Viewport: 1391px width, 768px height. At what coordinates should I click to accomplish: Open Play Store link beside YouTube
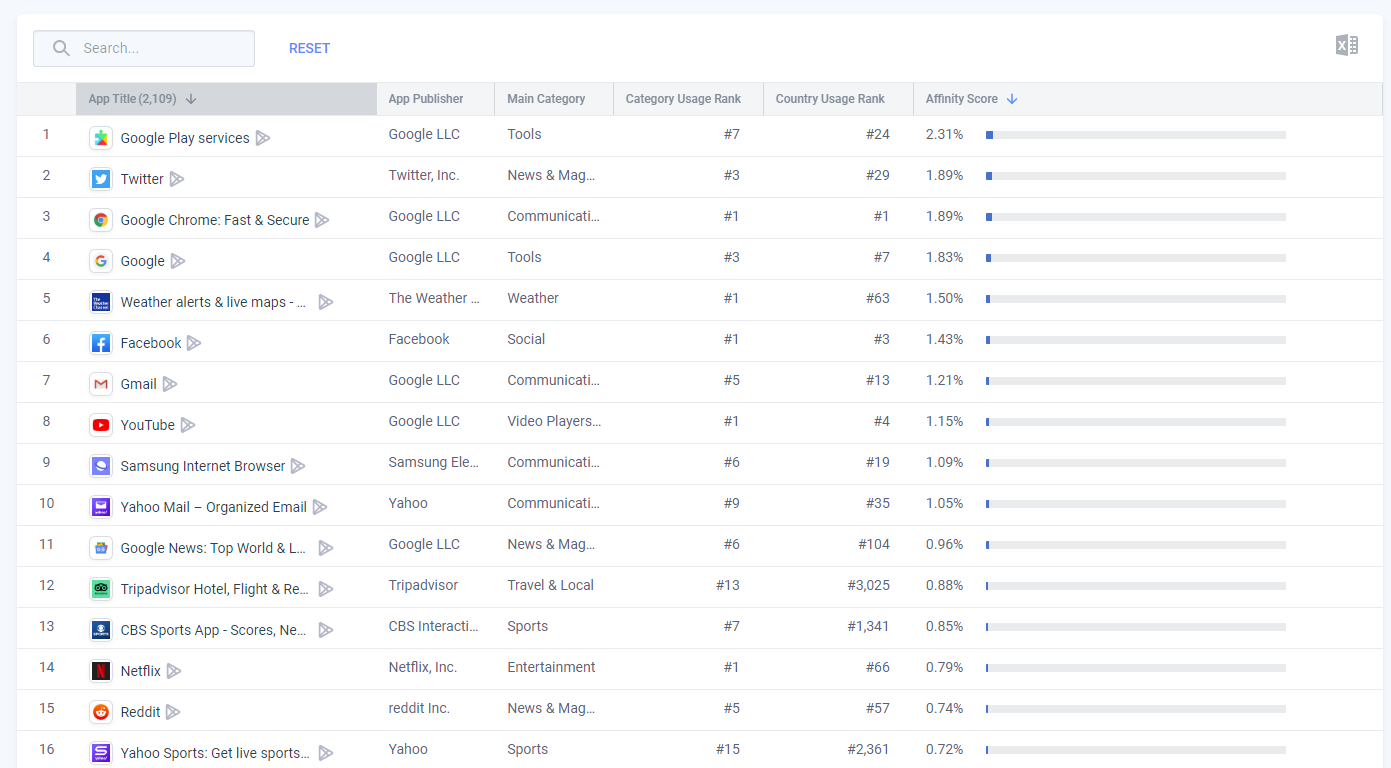188,425
